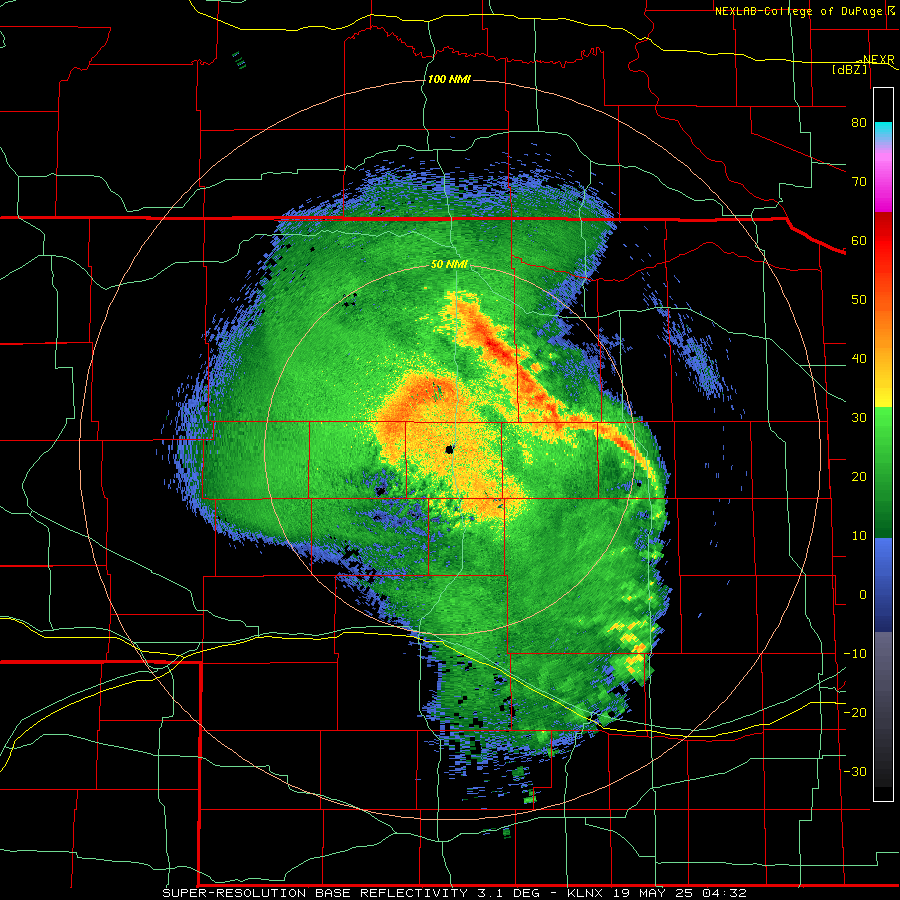Click the 60 value on the dBZ scale
Screen dimensions: 900x900
click(x=859, y=240)
